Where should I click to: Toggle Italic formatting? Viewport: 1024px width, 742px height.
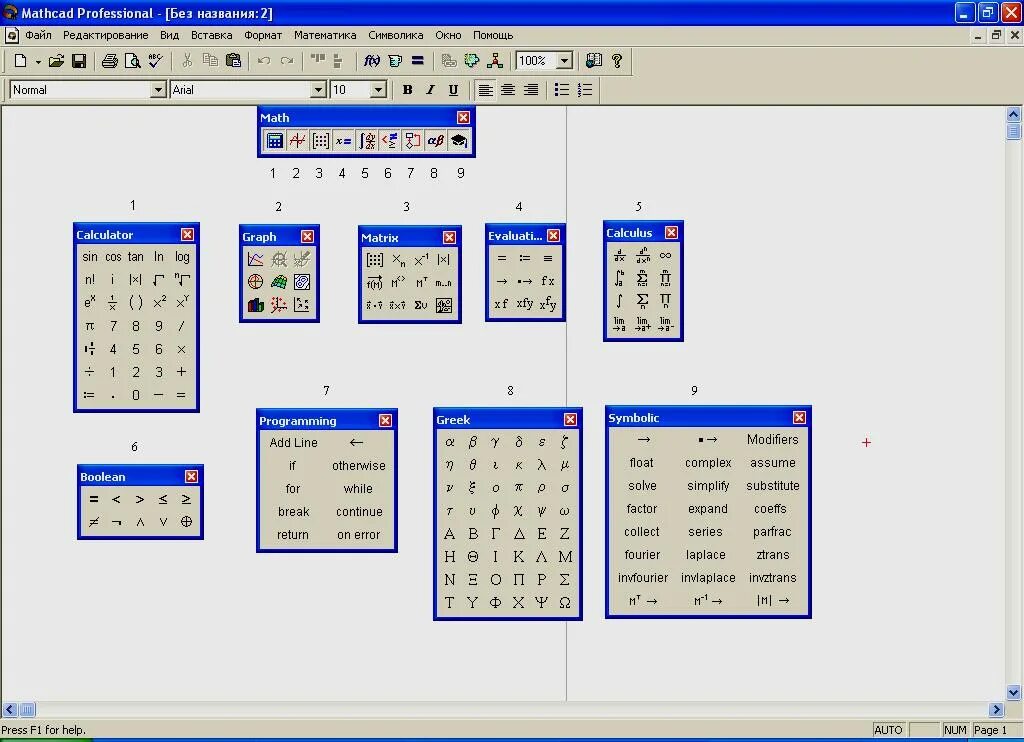[430, 89]
